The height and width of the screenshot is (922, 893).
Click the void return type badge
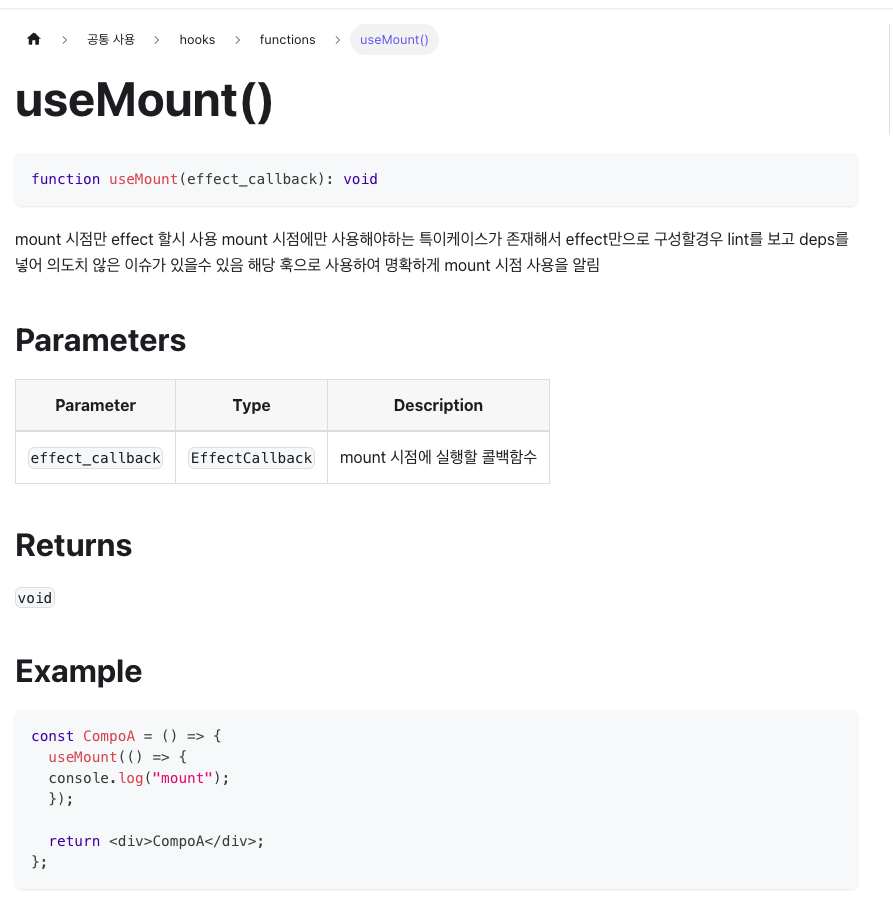tap(34, 597)
